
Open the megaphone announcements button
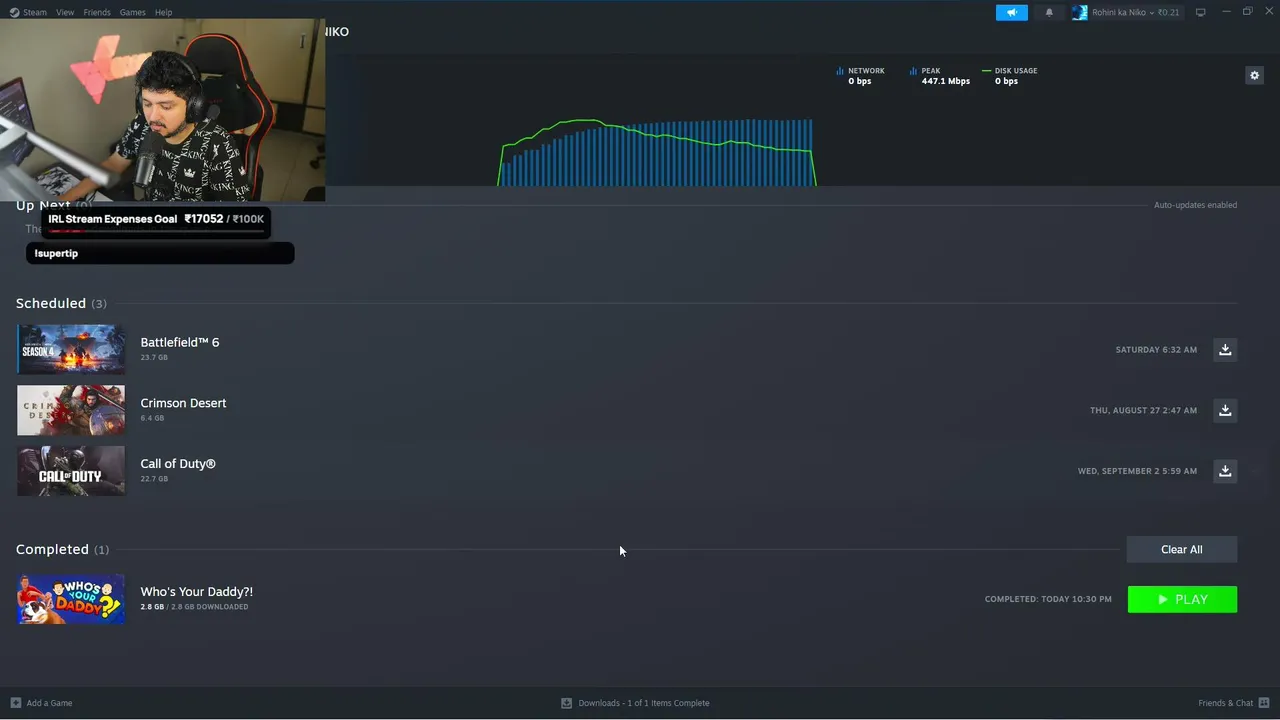(x=1011, y=12)
